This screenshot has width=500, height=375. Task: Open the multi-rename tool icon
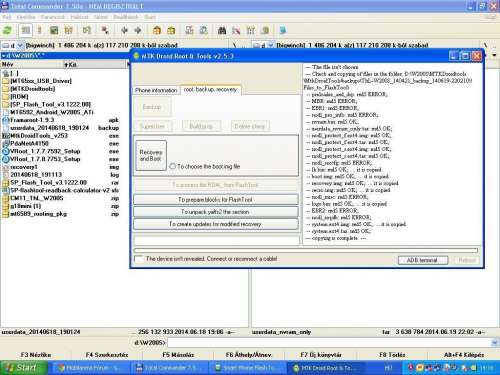tap(236, 31)
